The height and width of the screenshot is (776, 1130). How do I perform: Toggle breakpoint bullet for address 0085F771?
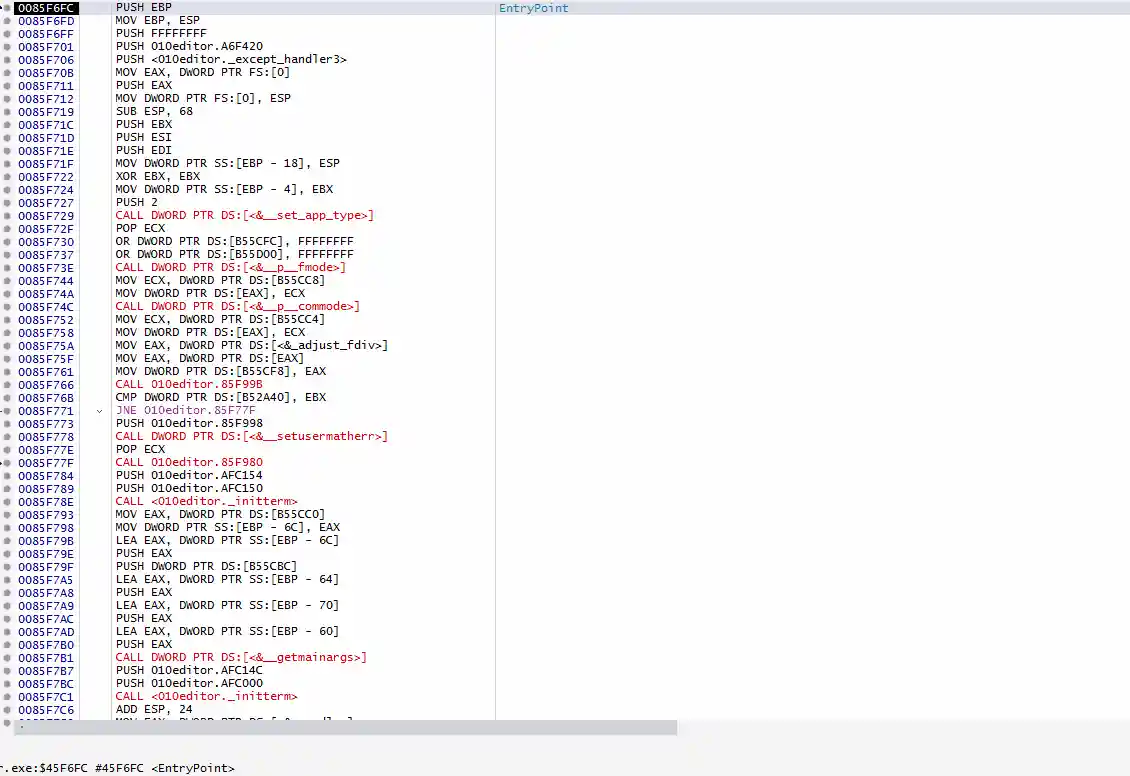pos(9,411)
